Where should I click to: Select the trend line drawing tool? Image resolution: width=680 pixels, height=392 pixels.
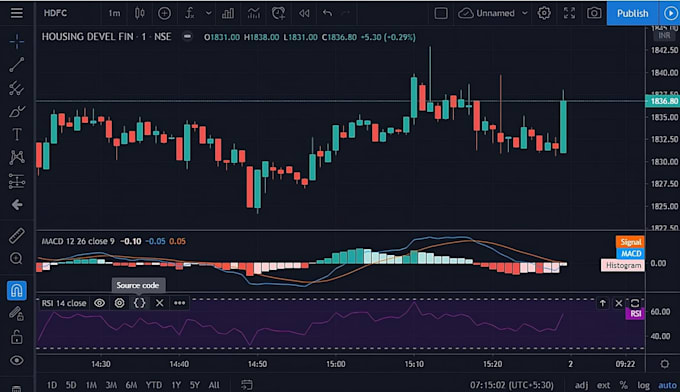coord(16,65)
